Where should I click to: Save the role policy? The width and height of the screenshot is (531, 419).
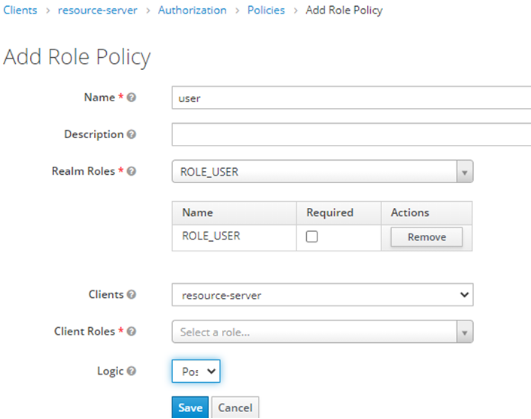190,407
